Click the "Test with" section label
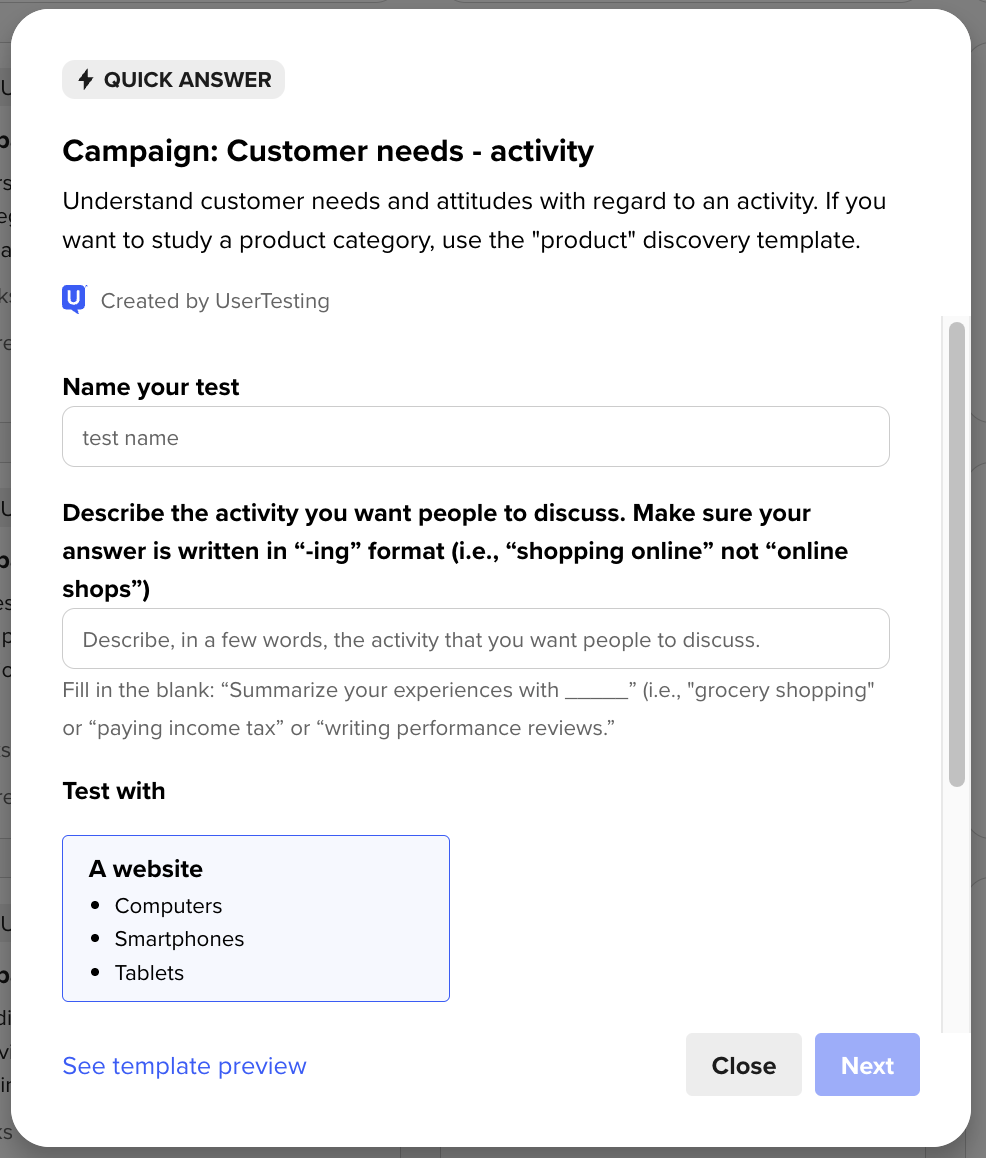 pos(114,791)
